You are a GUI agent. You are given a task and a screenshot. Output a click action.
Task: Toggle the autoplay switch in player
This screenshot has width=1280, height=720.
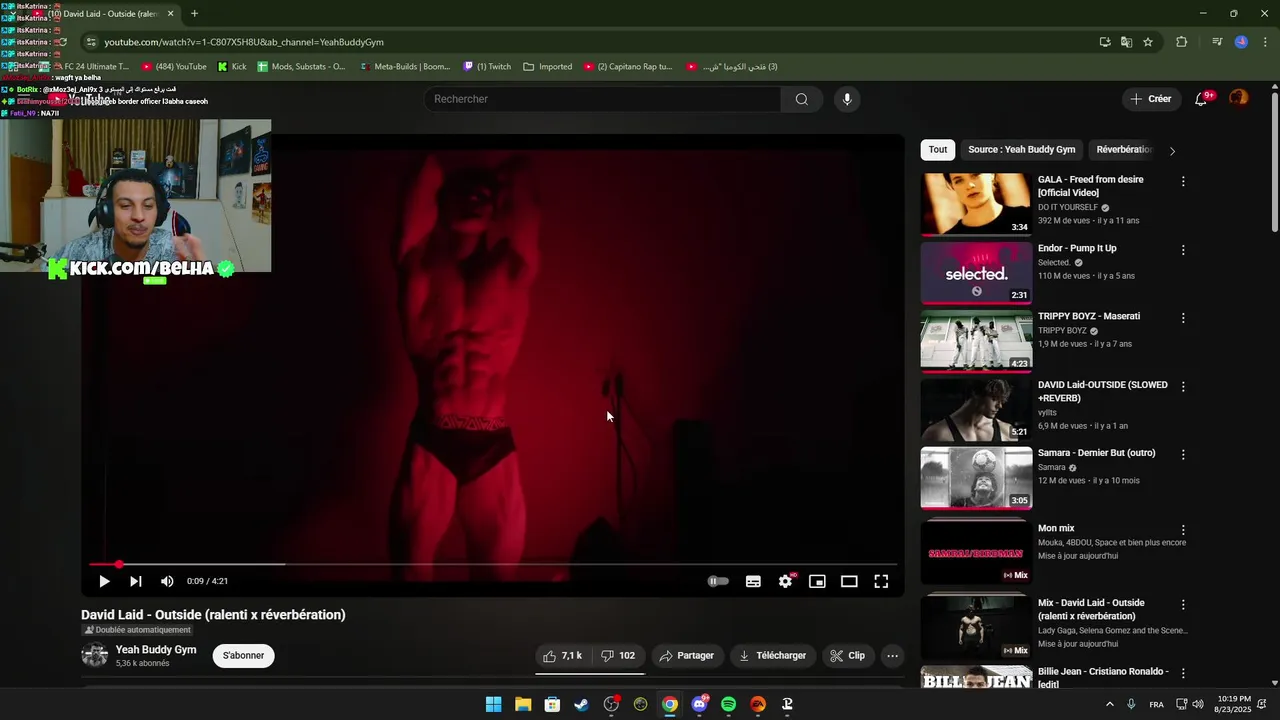pos(718,581)
